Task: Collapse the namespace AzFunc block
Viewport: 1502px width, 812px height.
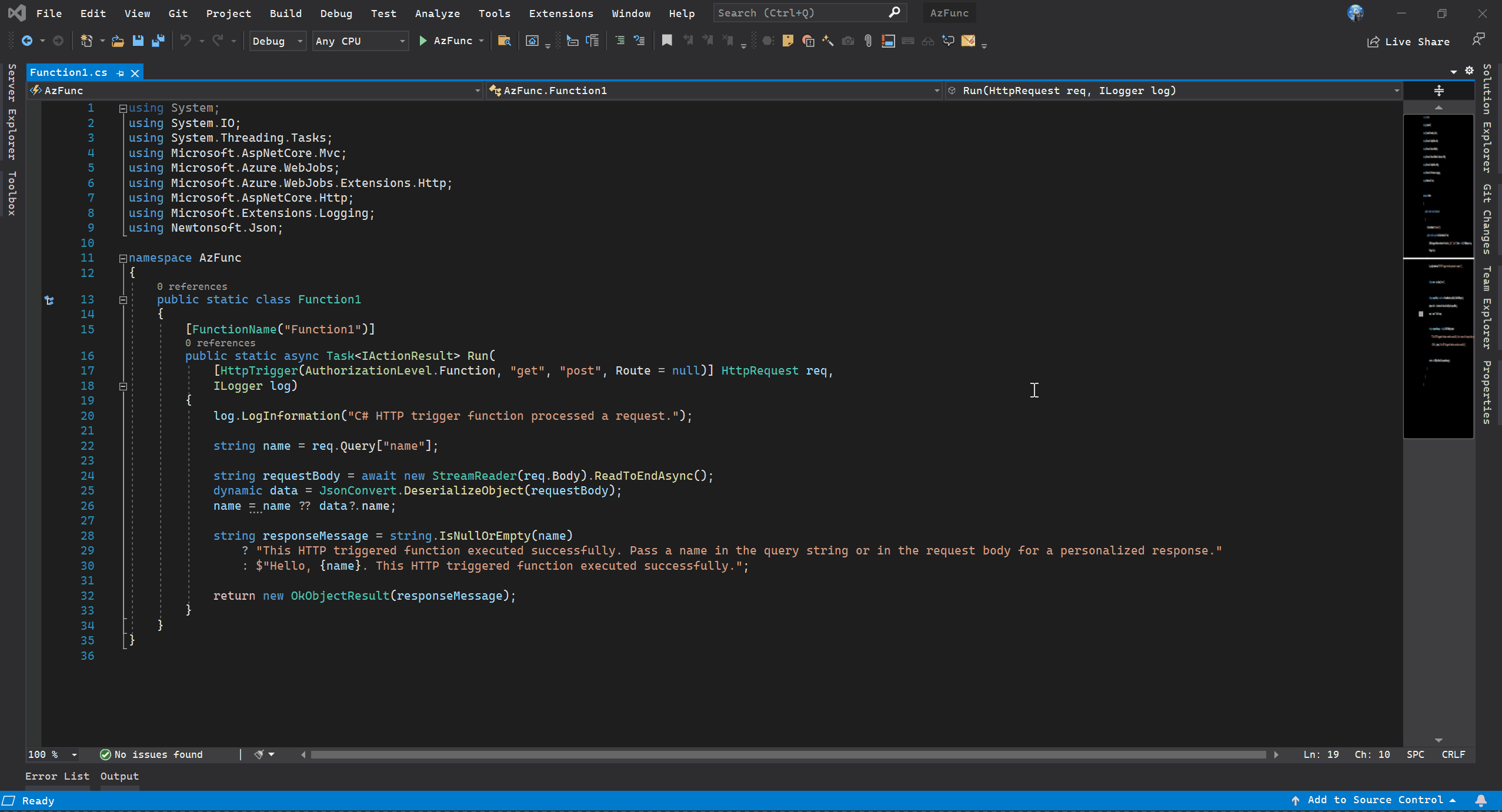Action: click(x=123, y=258)
